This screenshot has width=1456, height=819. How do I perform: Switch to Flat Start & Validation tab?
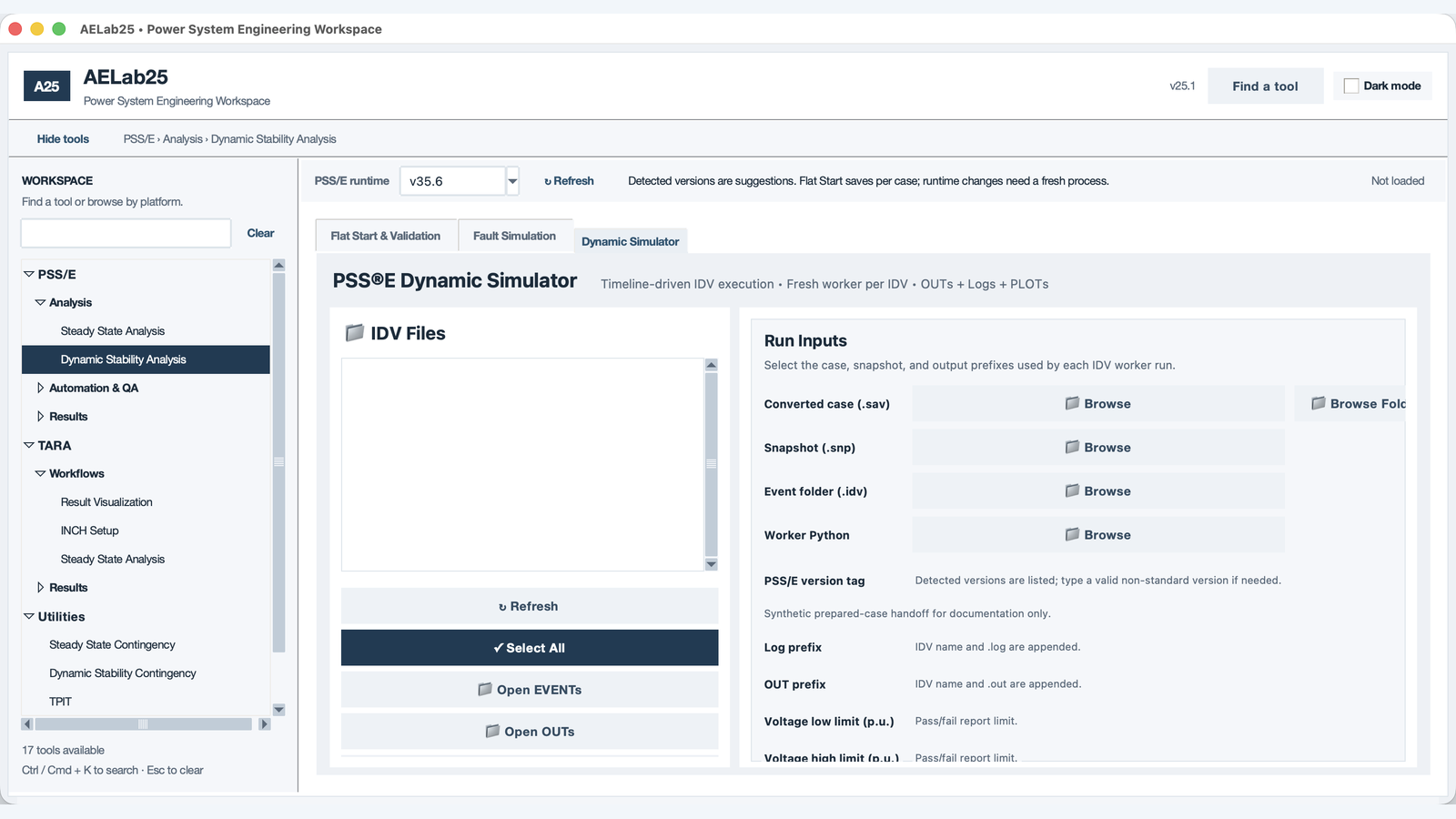[x=386, y=236]
